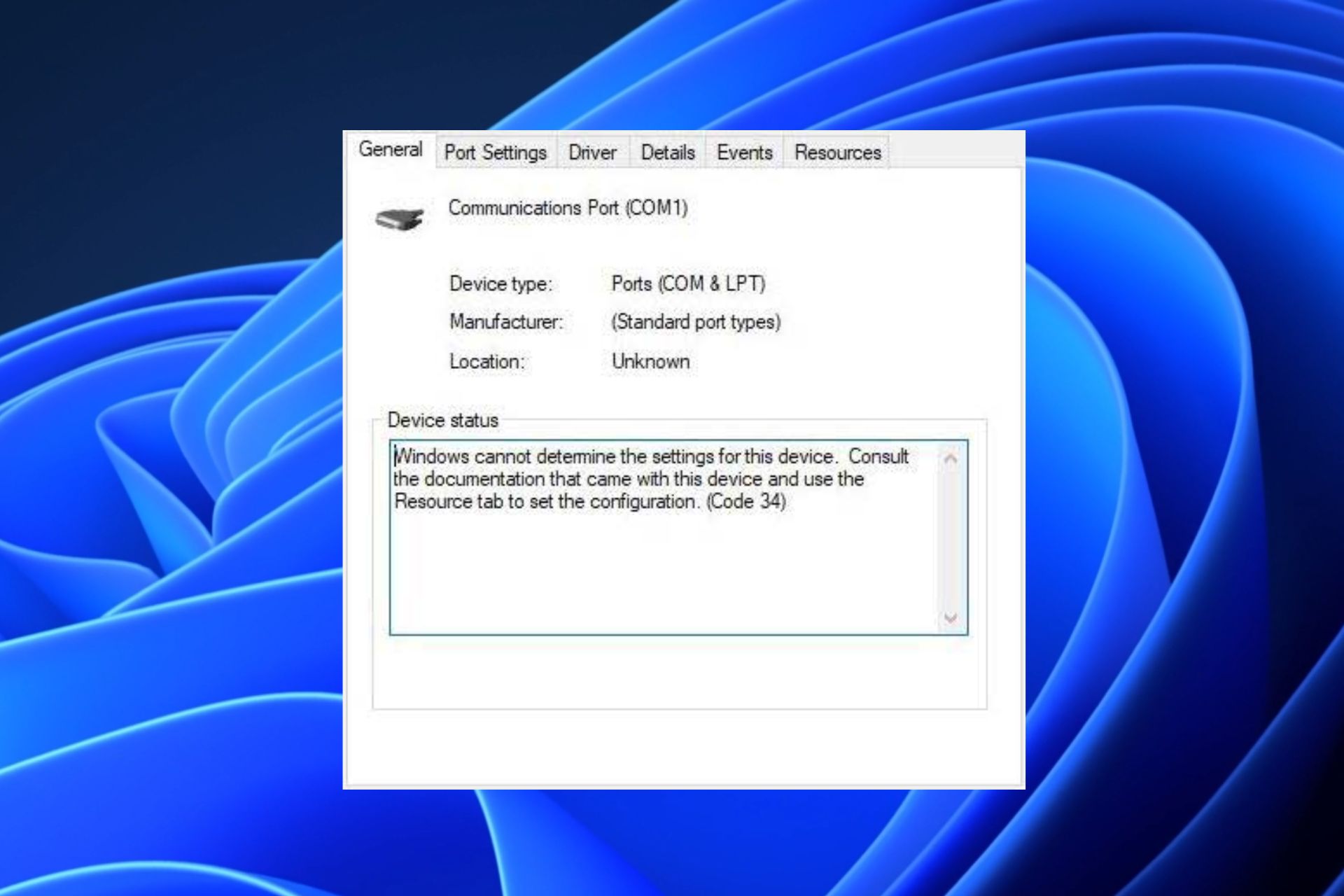
Task: Select the Driver tab
Action: tap(592, 151)
